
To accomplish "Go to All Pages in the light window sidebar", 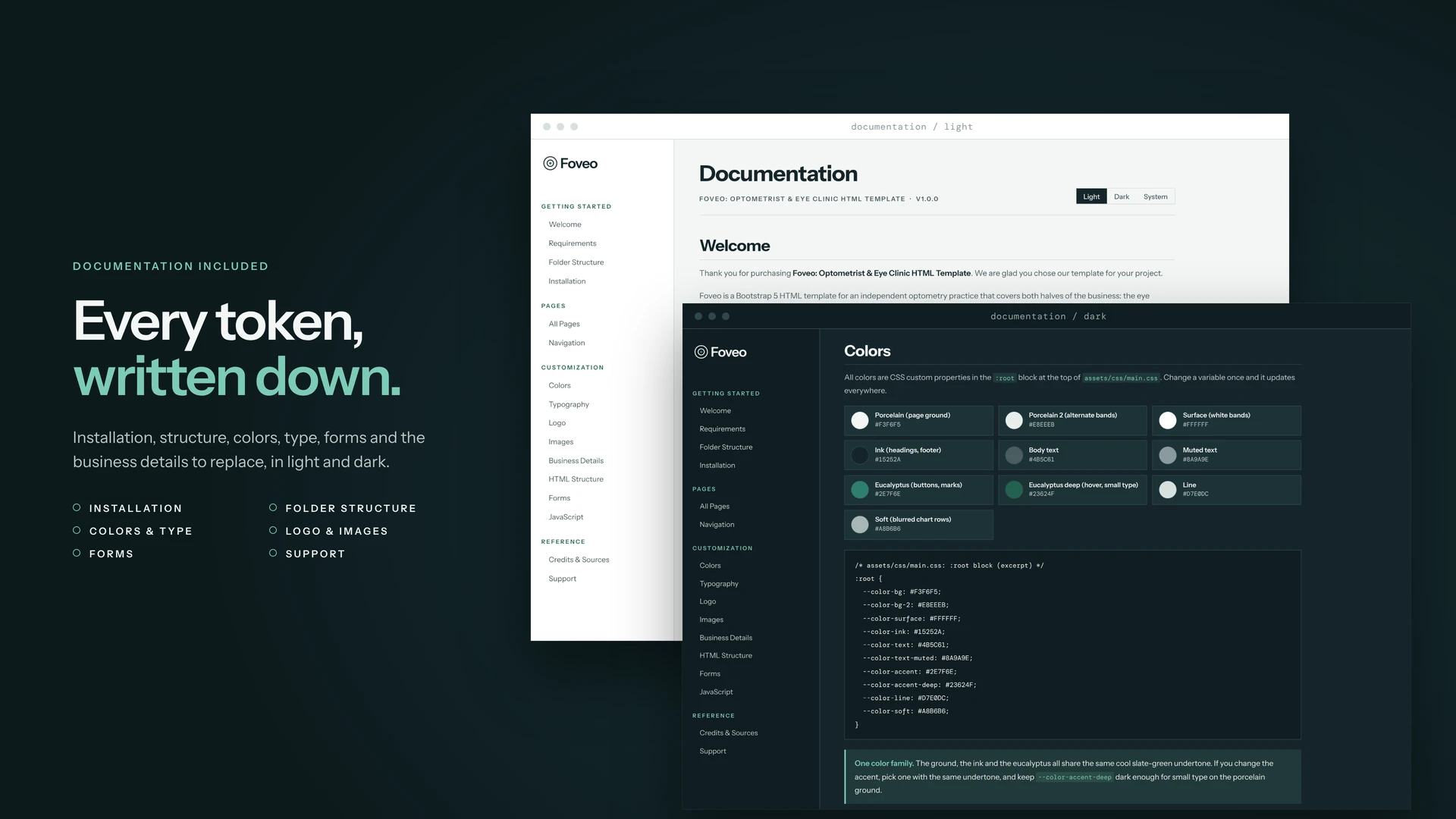I will [x=564, y=324].
